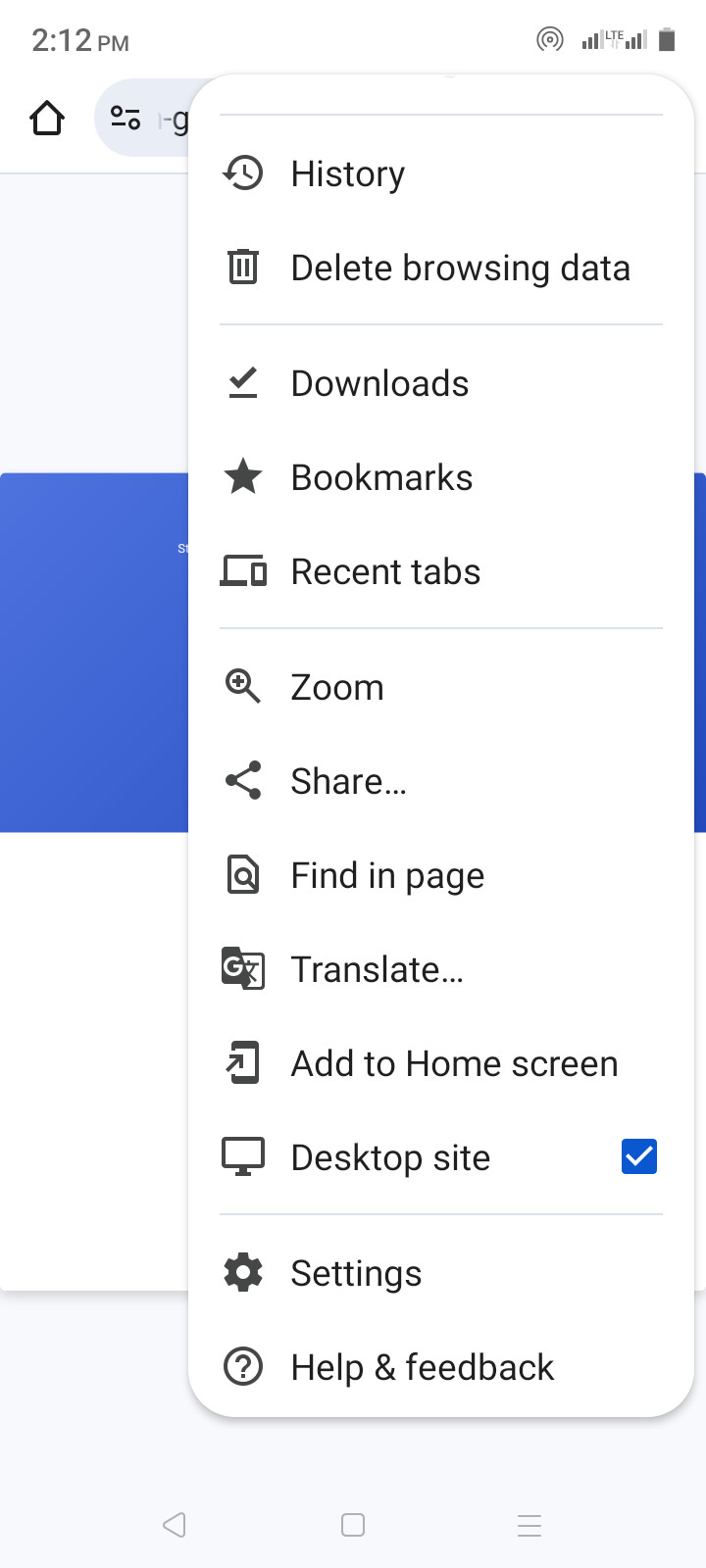The width and height of the screenshot is (706, 1568).
Task: Open site info from address bar icon
Action: (x=126, y=119)
